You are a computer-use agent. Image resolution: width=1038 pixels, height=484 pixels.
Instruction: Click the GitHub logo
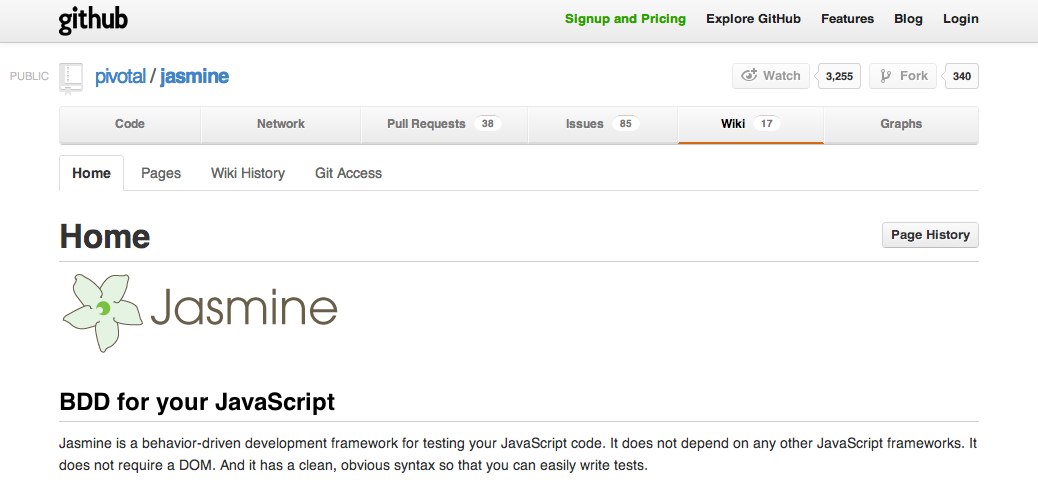pos(93,21)
